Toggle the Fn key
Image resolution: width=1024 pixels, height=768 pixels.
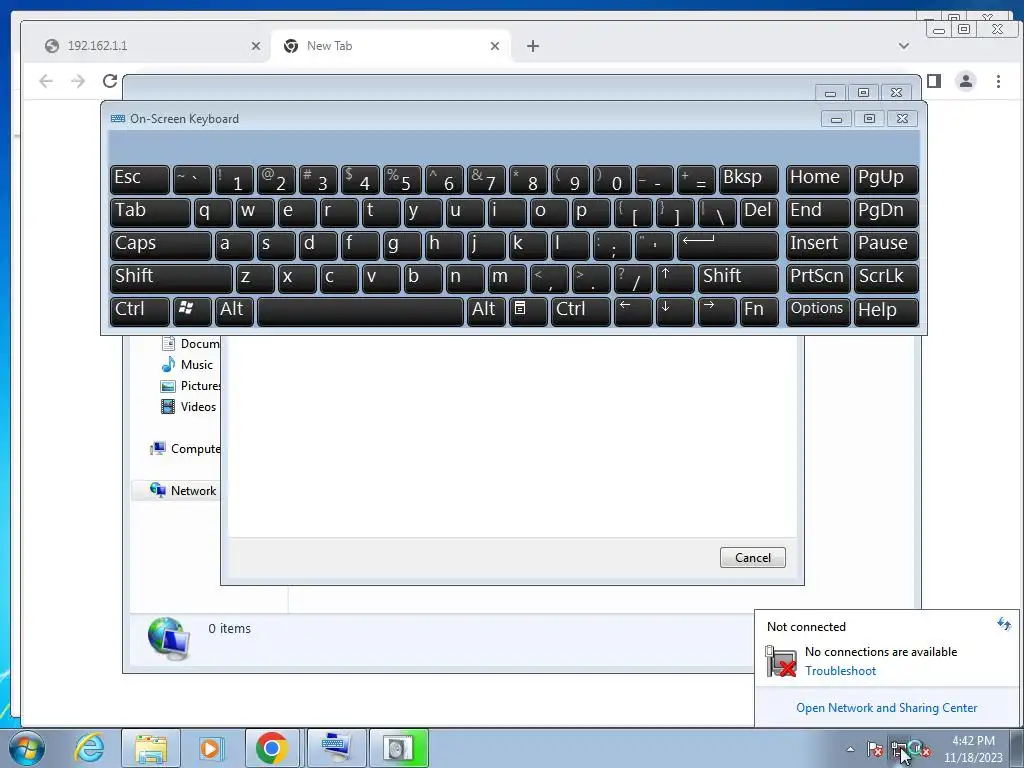pyautogui.click(x=760, y=311)
